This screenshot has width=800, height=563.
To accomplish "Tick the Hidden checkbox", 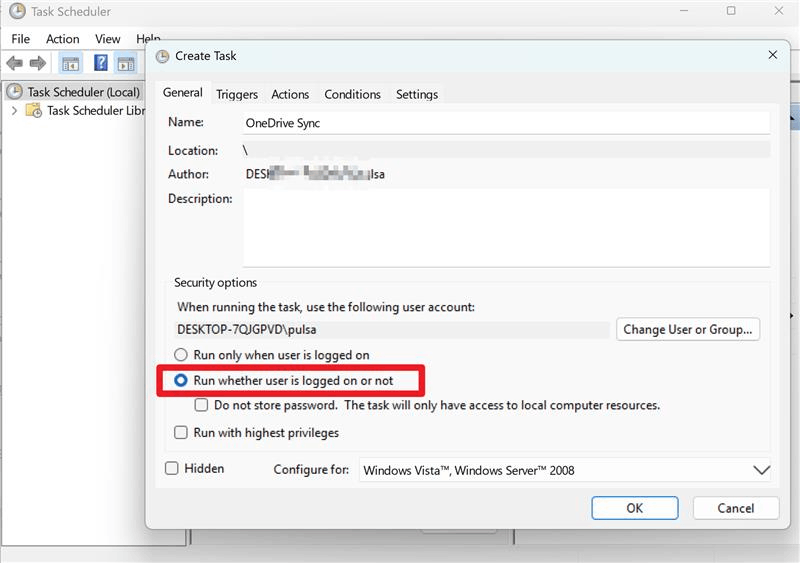I will pyautogui.click(x=171, y=468).
